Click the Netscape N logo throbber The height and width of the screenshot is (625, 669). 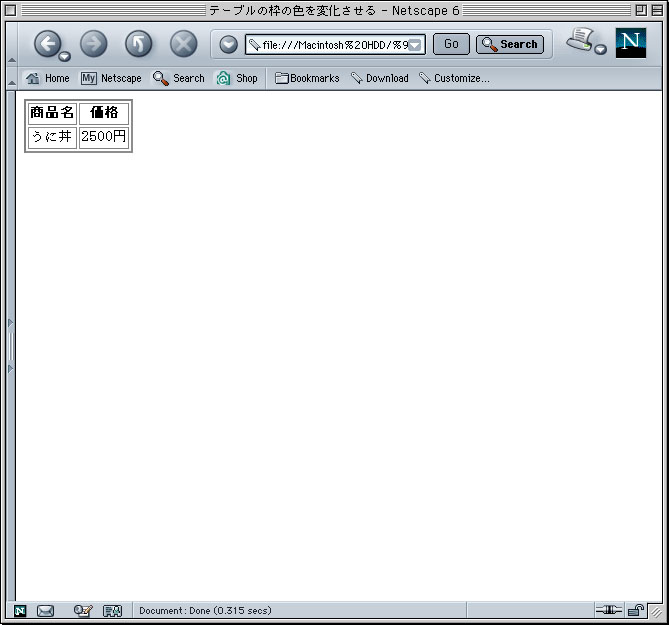coord(631,43)
